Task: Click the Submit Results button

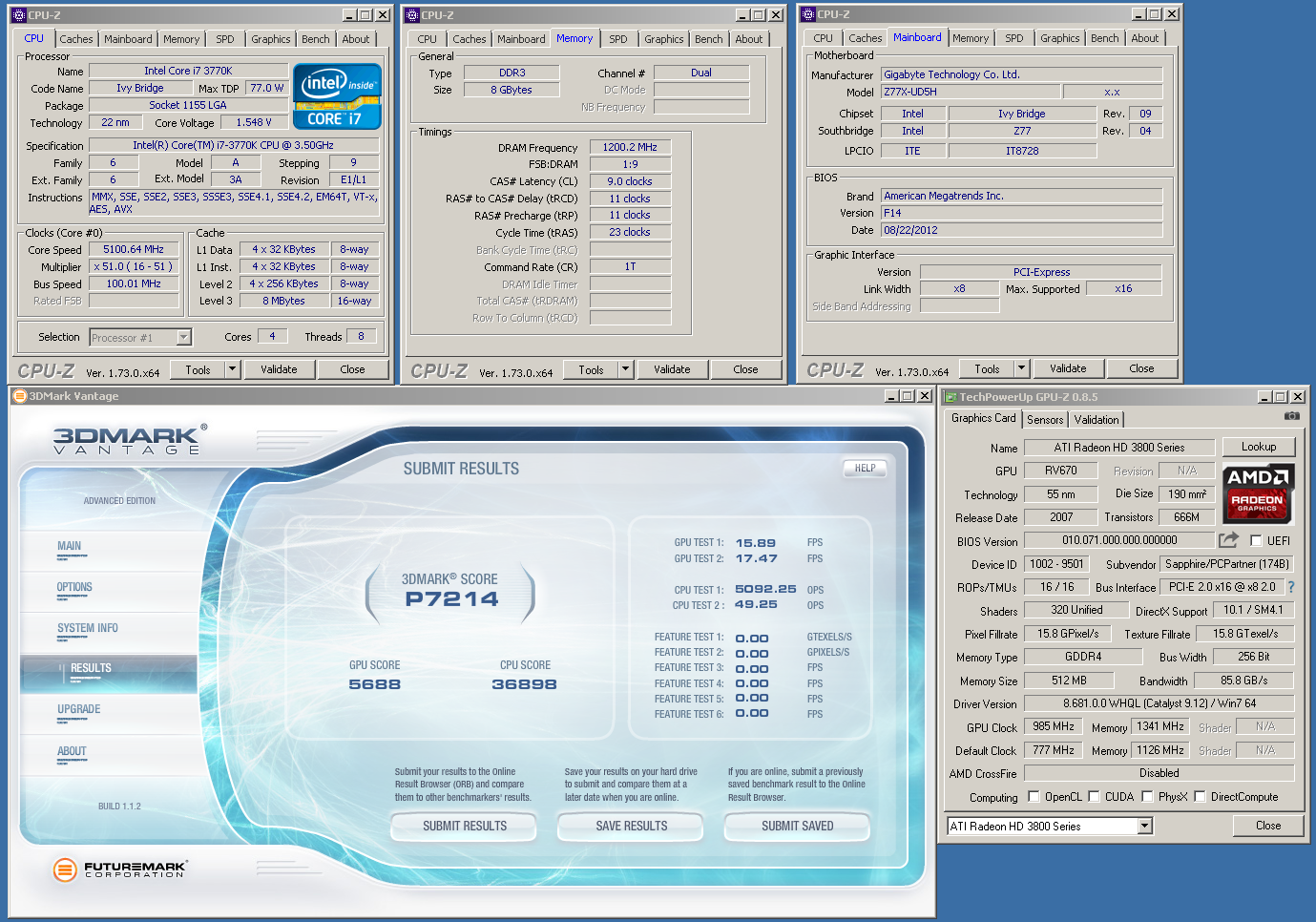Action: coord(465,827)
